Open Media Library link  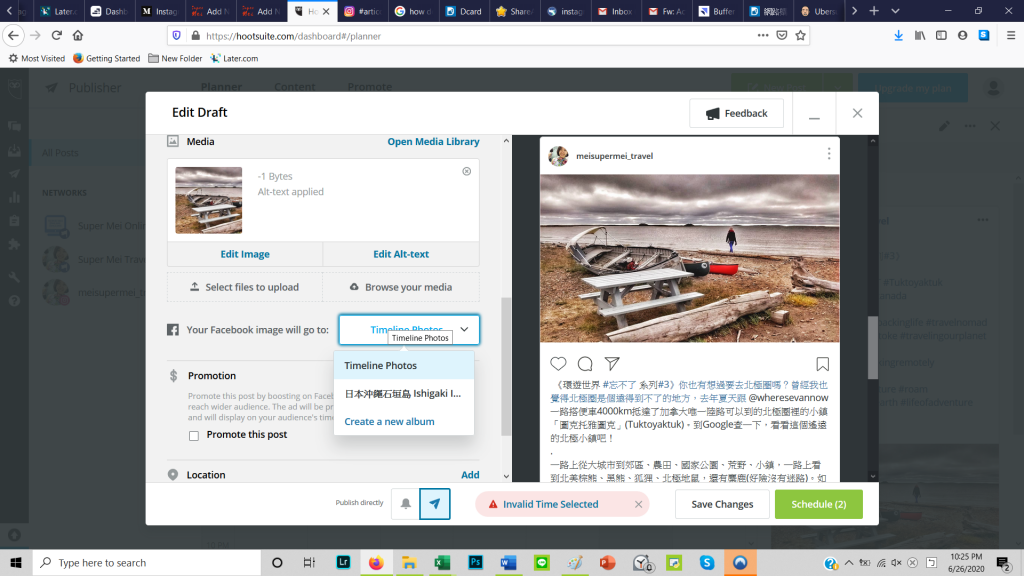tap(433, 142)
